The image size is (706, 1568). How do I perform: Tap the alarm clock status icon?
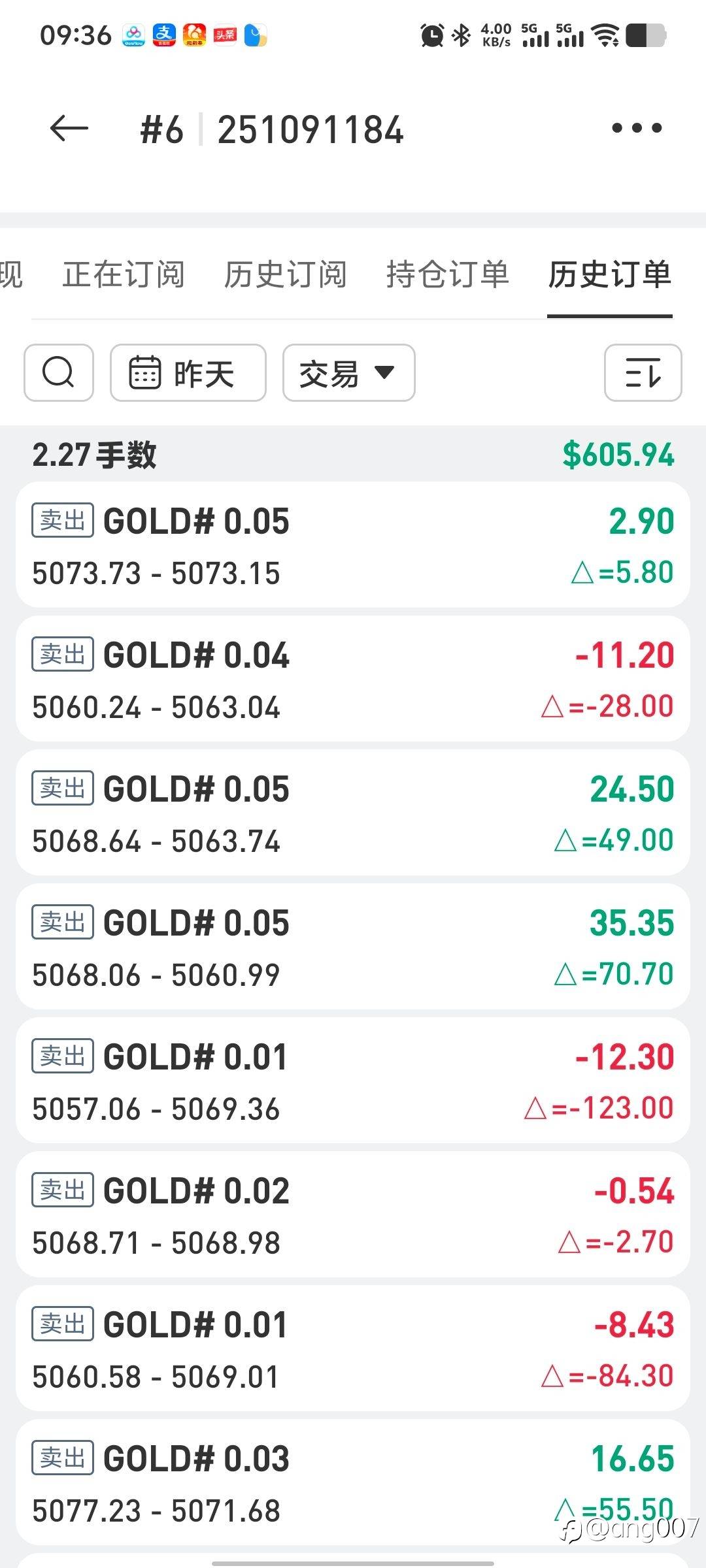(432, 35)
